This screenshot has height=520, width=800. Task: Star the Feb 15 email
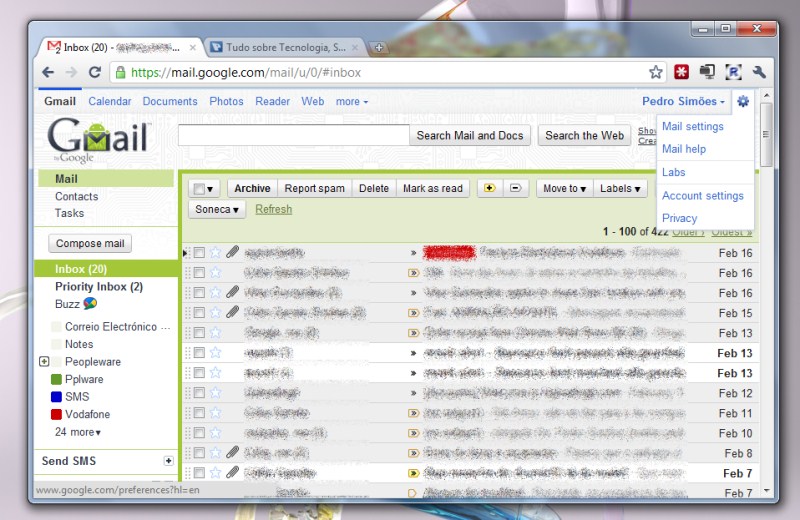(x=215, y=312)
